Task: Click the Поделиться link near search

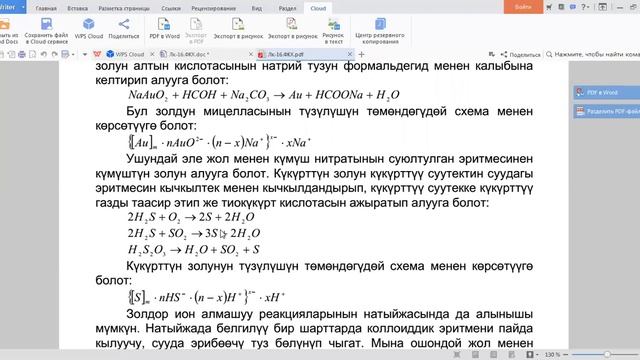Action: (x=520, y=54)
